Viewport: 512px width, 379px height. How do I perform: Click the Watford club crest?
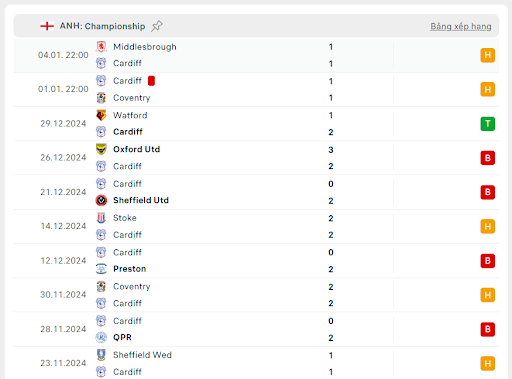(x=101, y=115)
